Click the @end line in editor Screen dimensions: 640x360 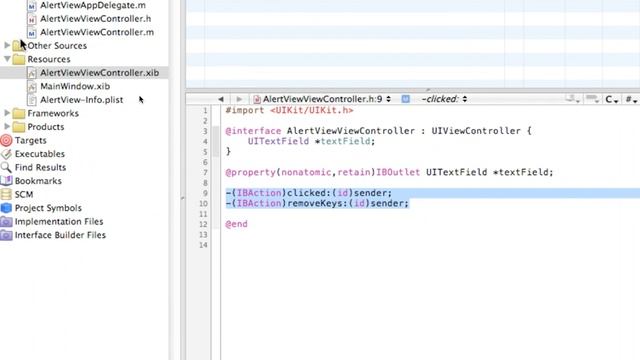[236, 224]
